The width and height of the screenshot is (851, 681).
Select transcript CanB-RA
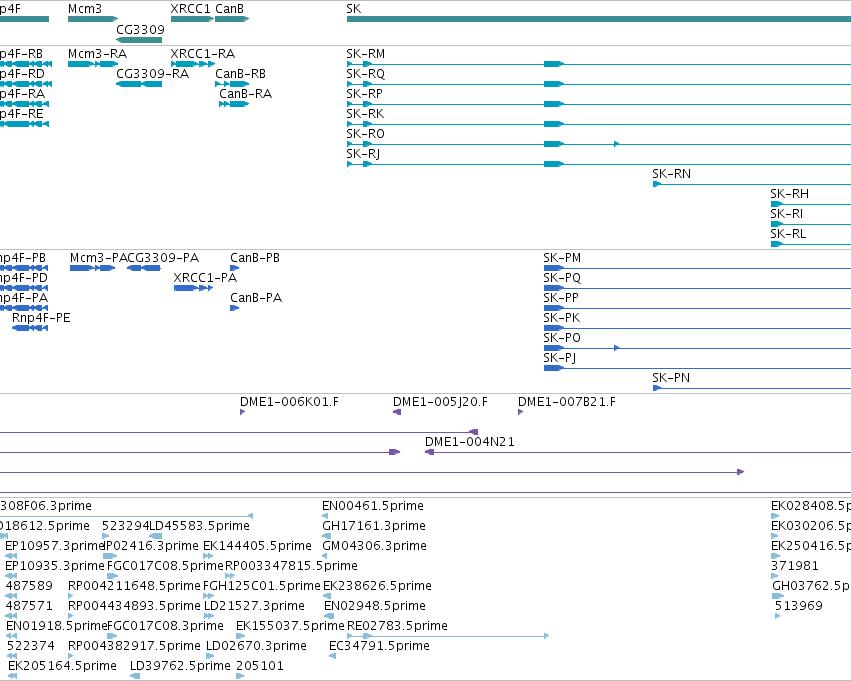point(245,94)
